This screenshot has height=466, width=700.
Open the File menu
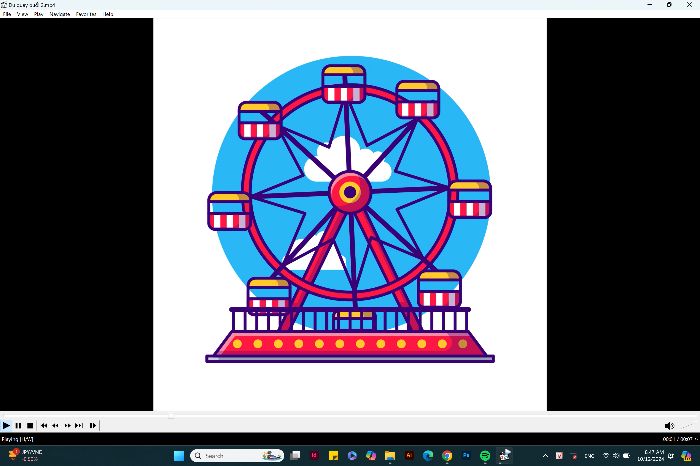(x=7, y=14)
